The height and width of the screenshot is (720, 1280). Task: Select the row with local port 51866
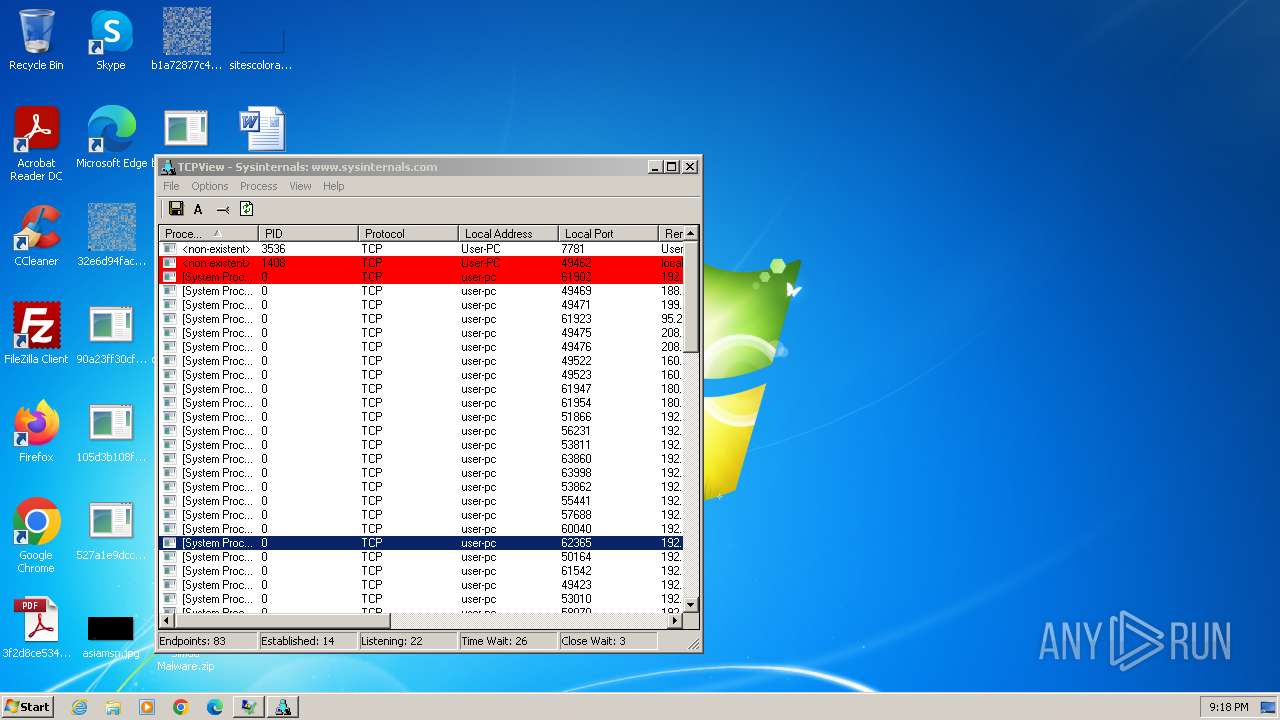tap(421, 417)
